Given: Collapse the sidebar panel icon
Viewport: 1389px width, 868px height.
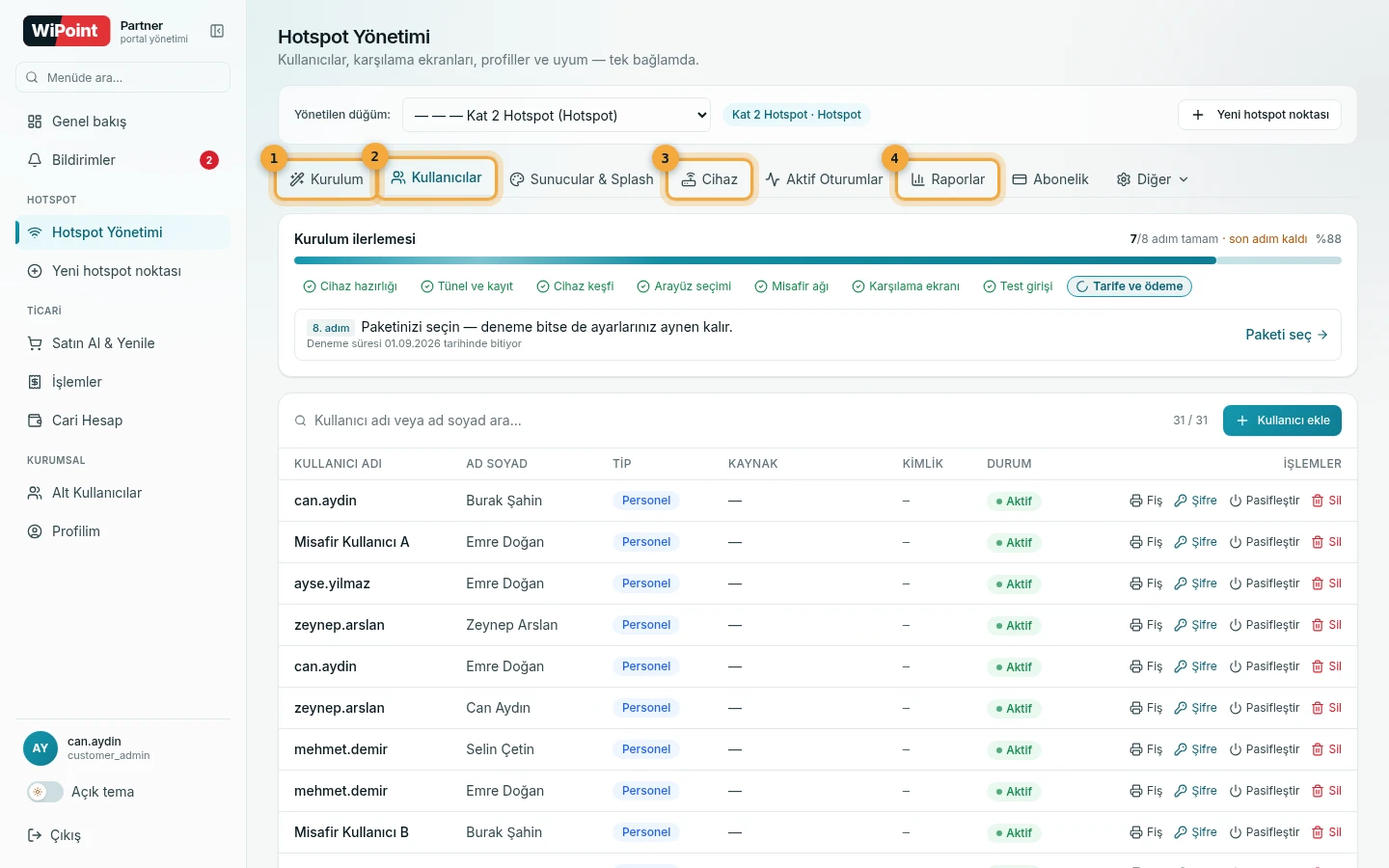Looking at the screenshot, I should click(217, 32).
